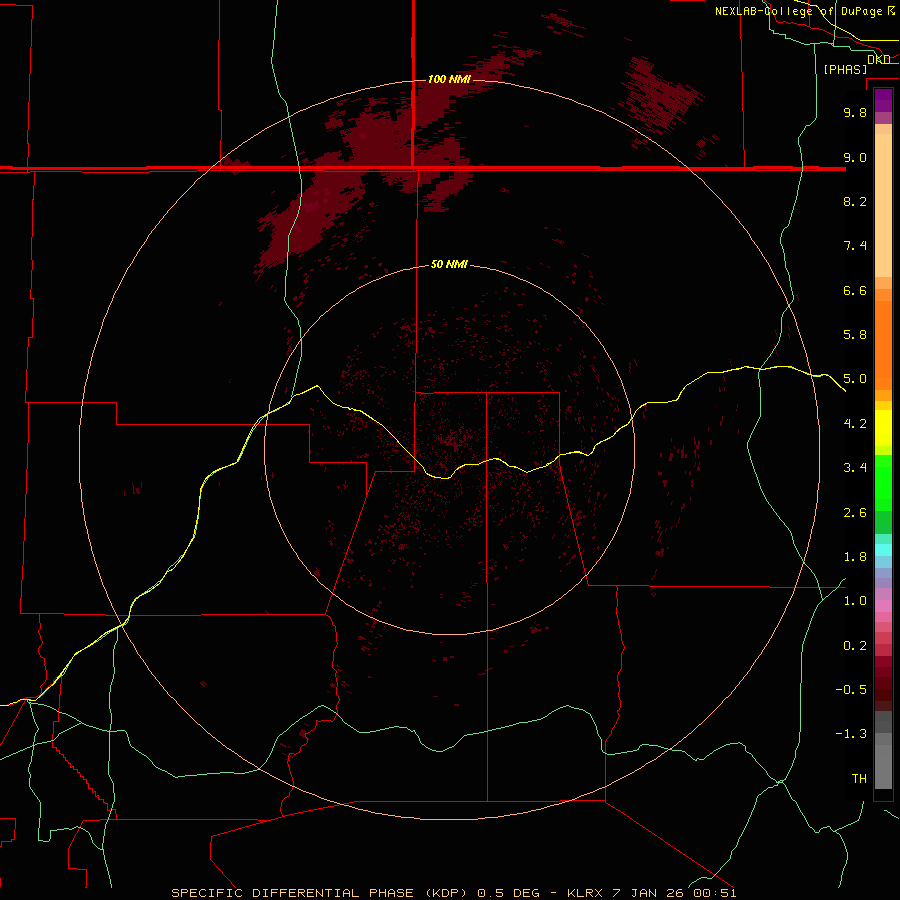Select the 5.8 value on color scale
Image resolution: width=900 pixels, height=900 pixels.
click(855, 335)
